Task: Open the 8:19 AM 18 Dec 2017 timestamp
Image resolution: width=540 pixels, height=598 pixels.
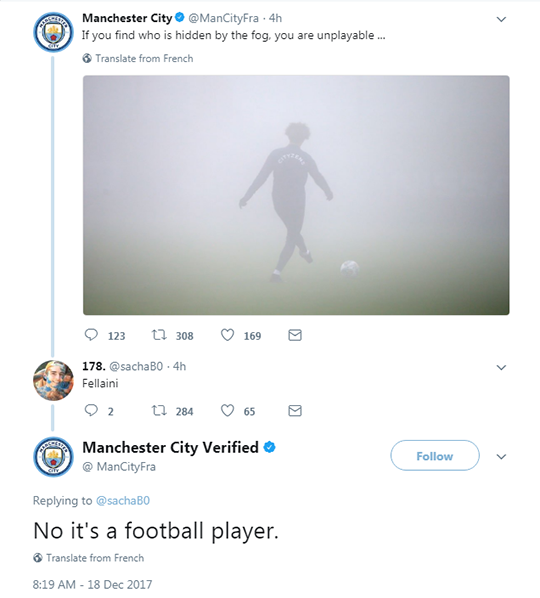Action: 92,584
